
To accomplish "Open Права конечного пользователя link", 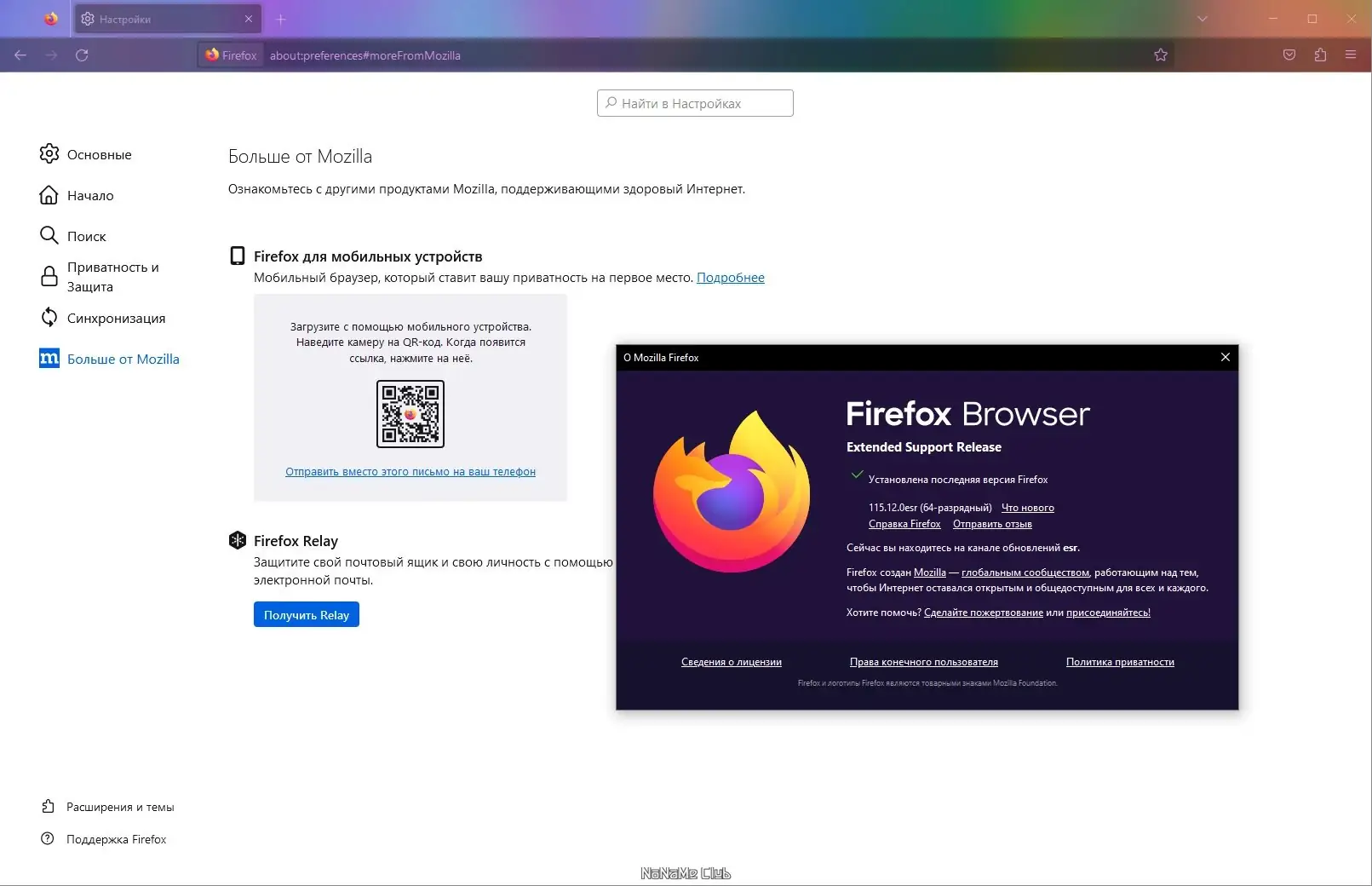I will 924,662.
